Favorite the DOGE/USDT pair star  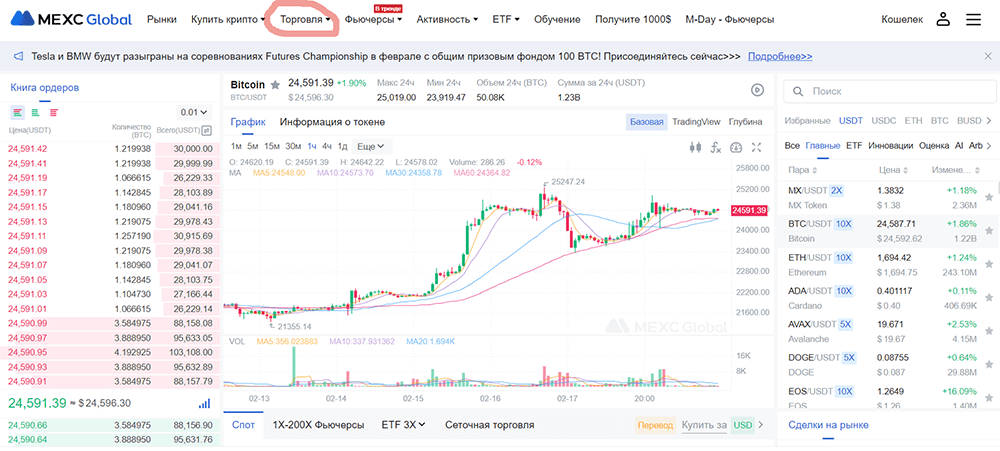pyautogui.click(x=989, y=364)
